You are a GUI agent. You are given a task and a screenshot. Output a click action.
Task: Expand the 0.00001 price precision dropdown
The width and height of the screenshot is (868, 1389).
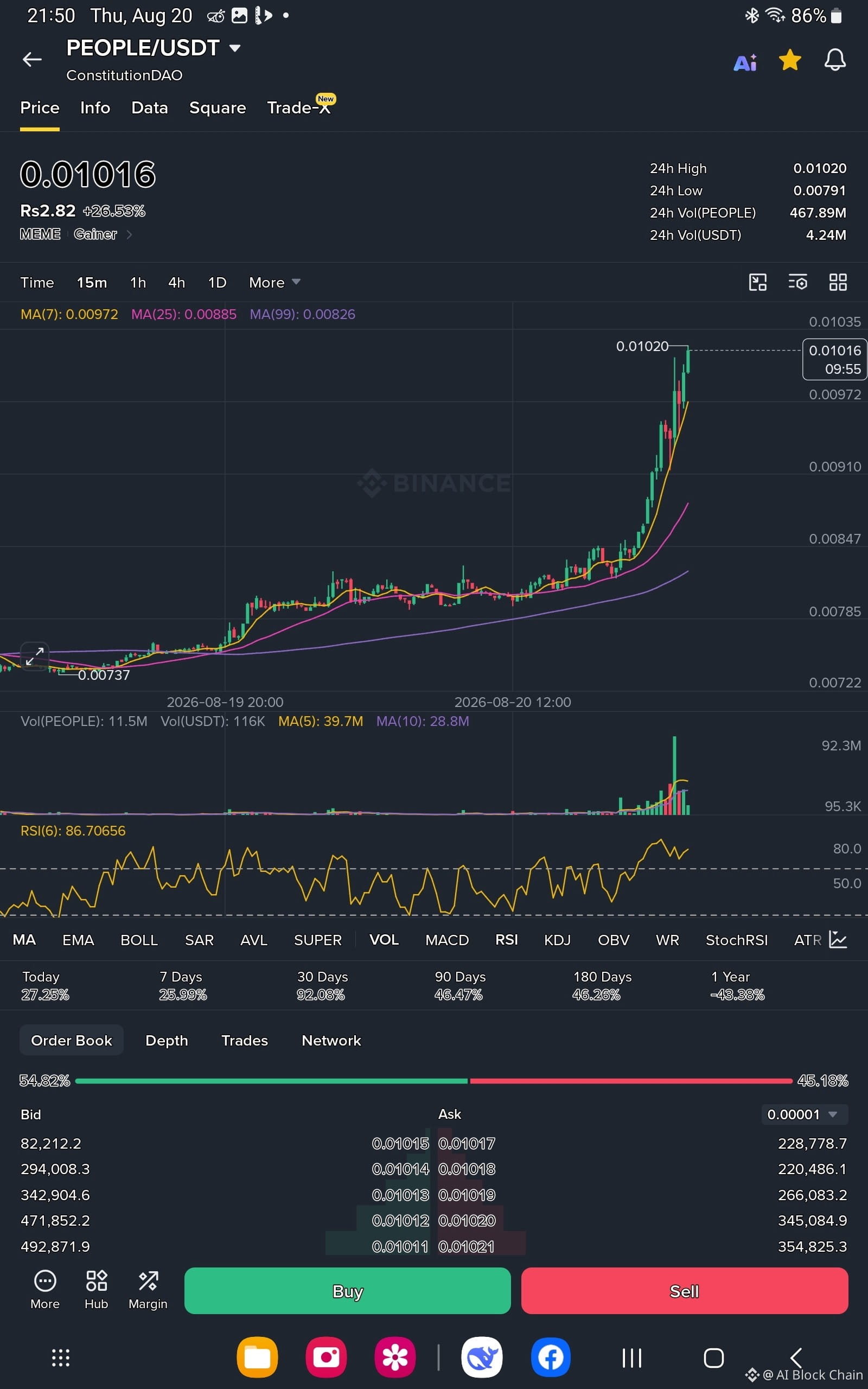(x=805, y=1114)
